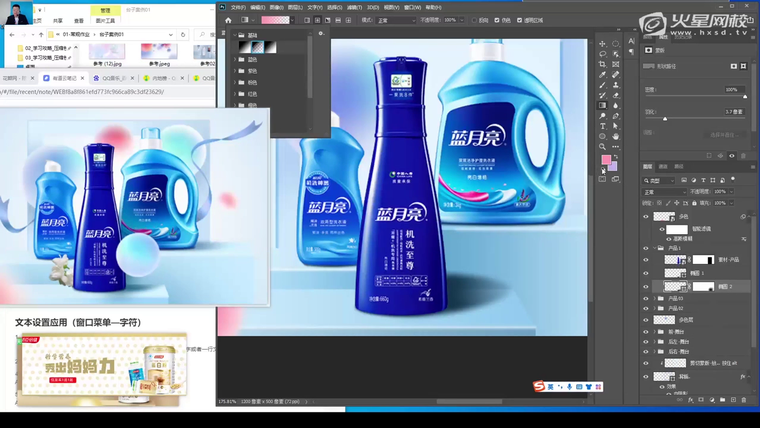Open the 图像 menu
This screenshot has height=428, width=760.
(x=277, y=7)
